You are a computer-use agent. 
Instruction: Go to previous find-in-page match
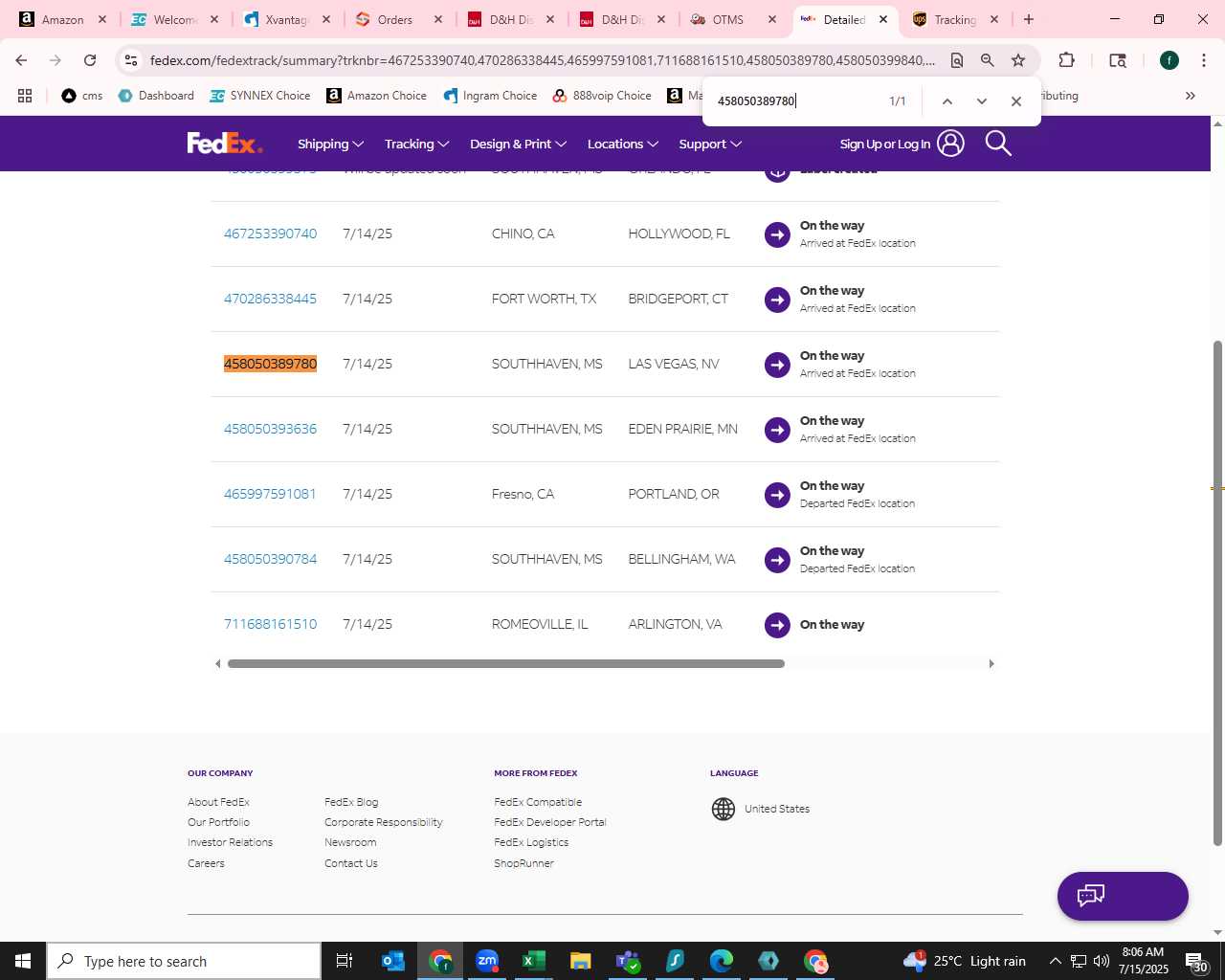[x=947, y=101]
